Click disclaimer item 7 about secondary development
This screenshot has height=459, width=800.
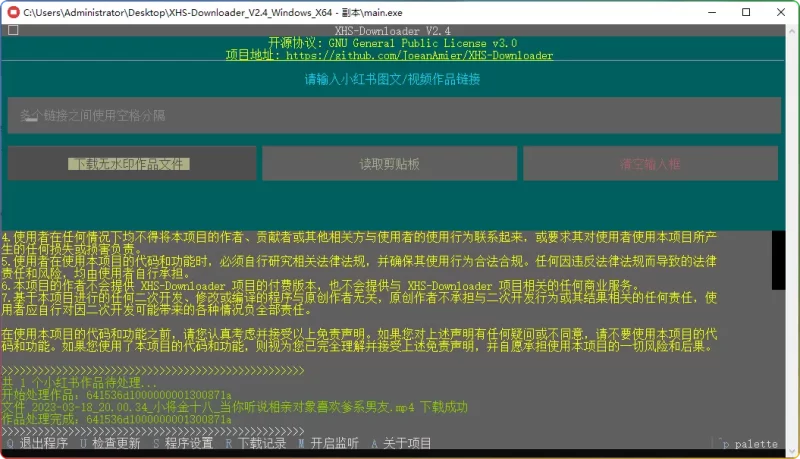pyautogui.click(x=359, y=303)
